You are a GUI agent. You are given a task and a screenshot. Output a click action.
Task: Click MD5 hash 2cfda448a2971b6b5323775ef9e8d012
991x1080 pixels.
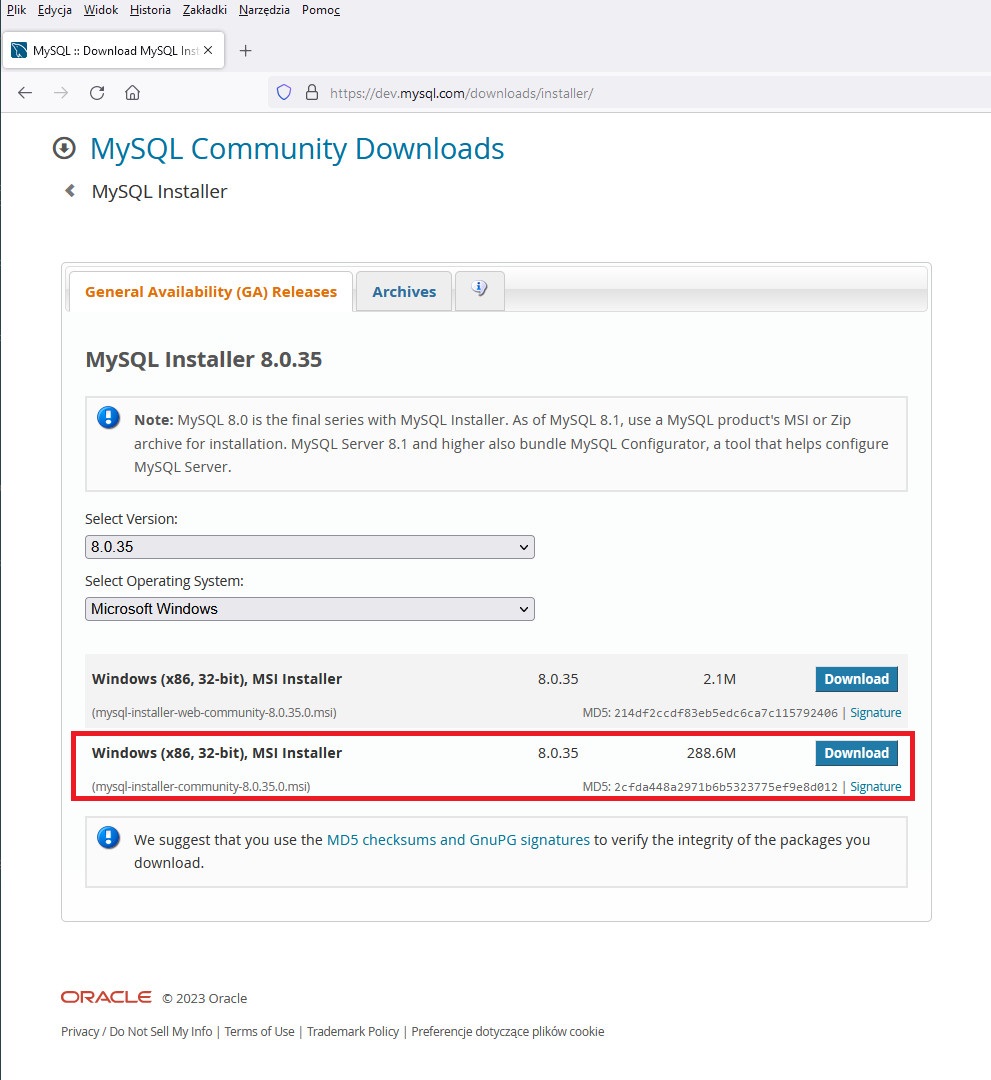726,787
